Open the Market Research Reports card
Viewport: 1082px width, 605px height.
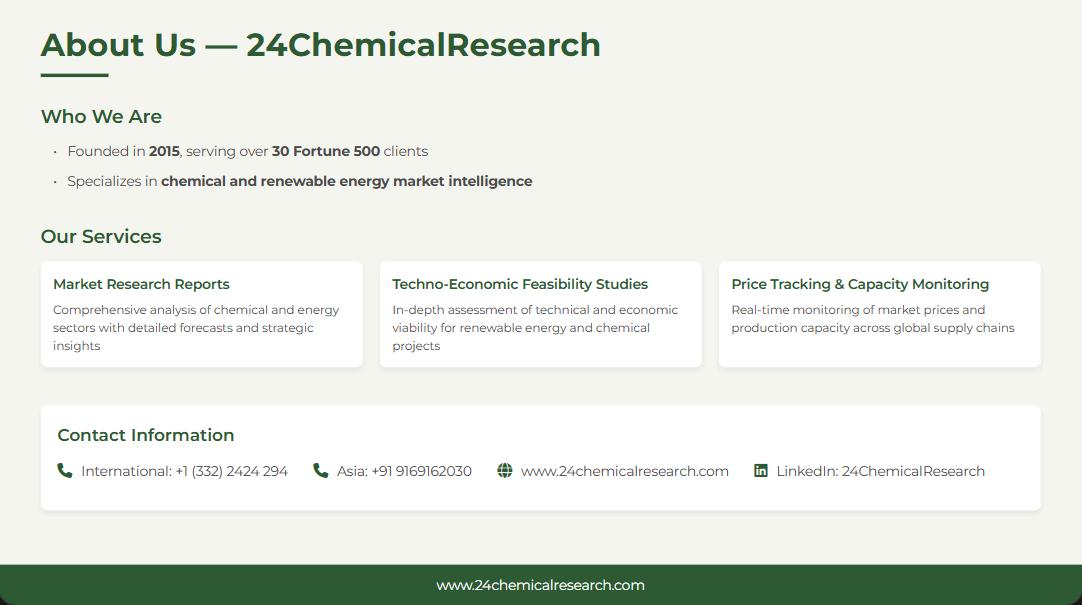(201, 314)
